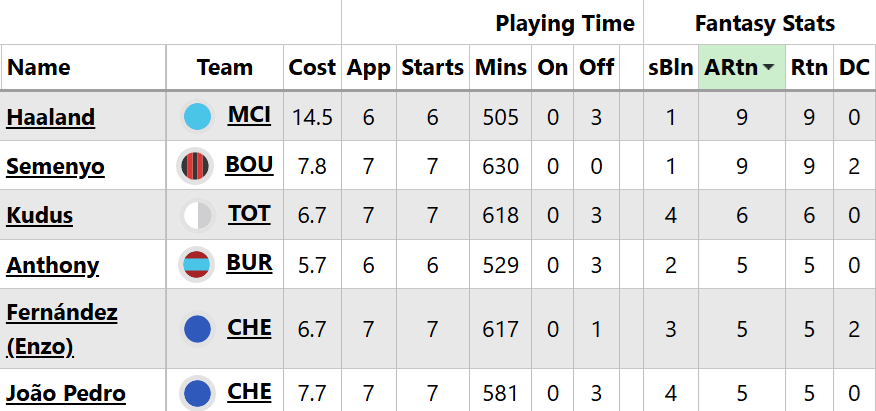Click Chelsea badge in Fernández row
This screenshot has width=876, height=411.
(x=198, y=328)
